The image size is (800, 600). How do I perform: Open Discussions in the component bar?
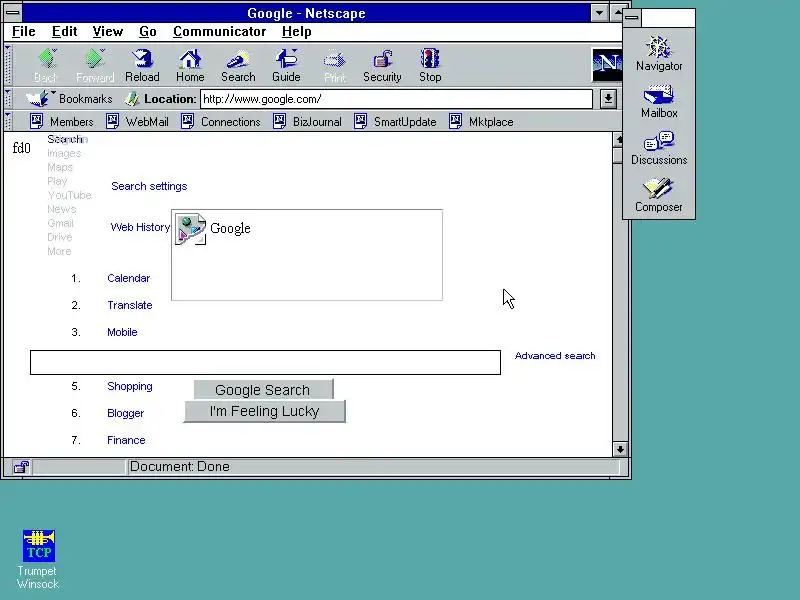(x=659, y=148)
